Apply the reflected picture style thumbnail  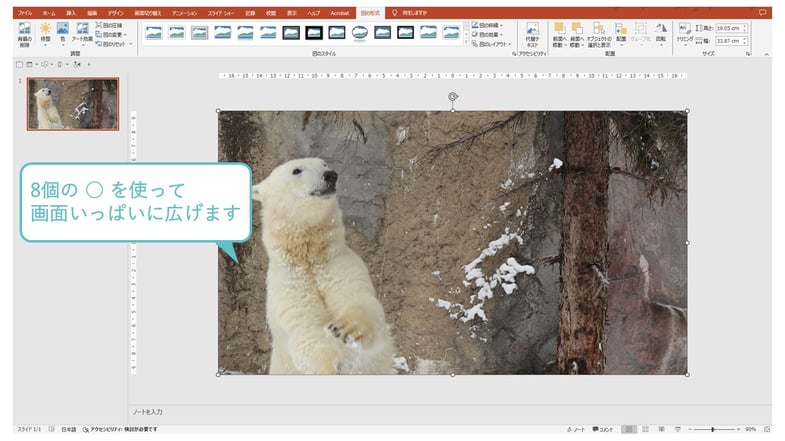[x=245, y=33]
